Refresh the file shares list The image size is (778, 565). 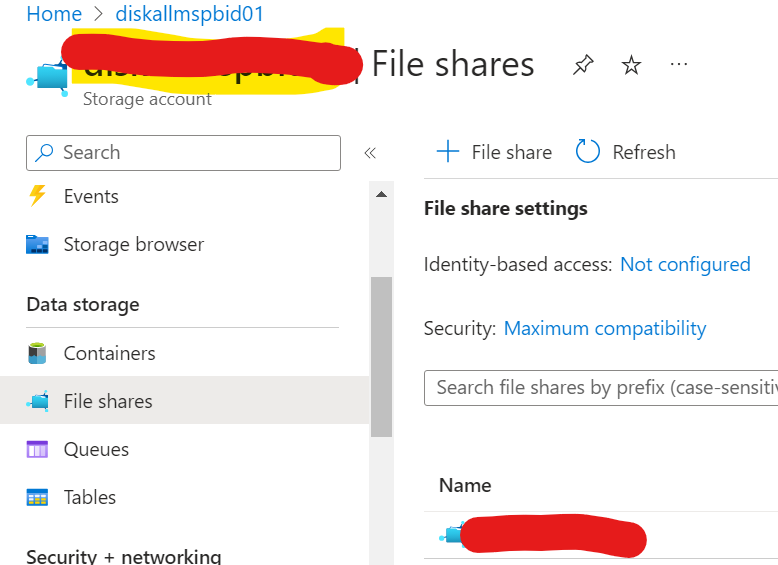625,152
